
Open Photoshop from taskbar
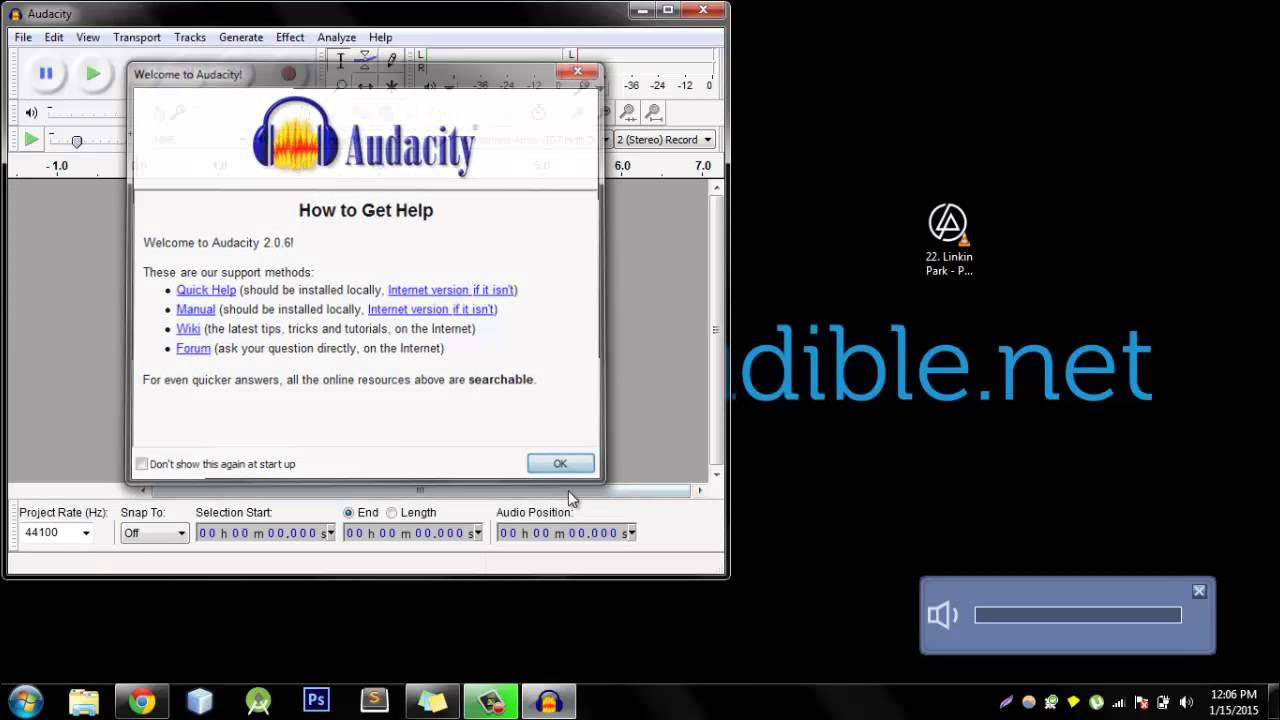click(x=316, y=701)
